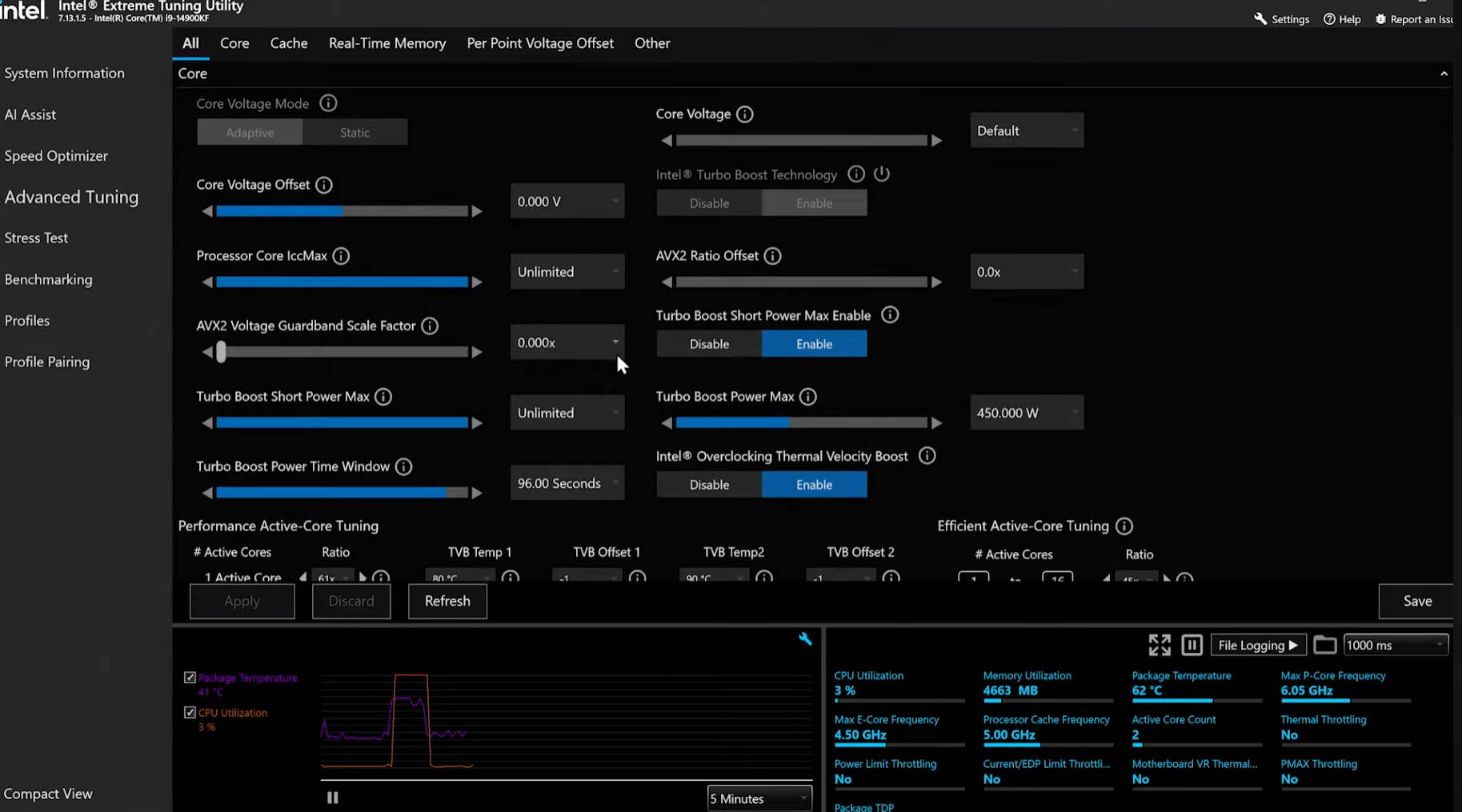1462x812 pixels.
Task: Open Turbo Boost Power Max 450.000 W dropdown
Action: [x=1027, y=413]
